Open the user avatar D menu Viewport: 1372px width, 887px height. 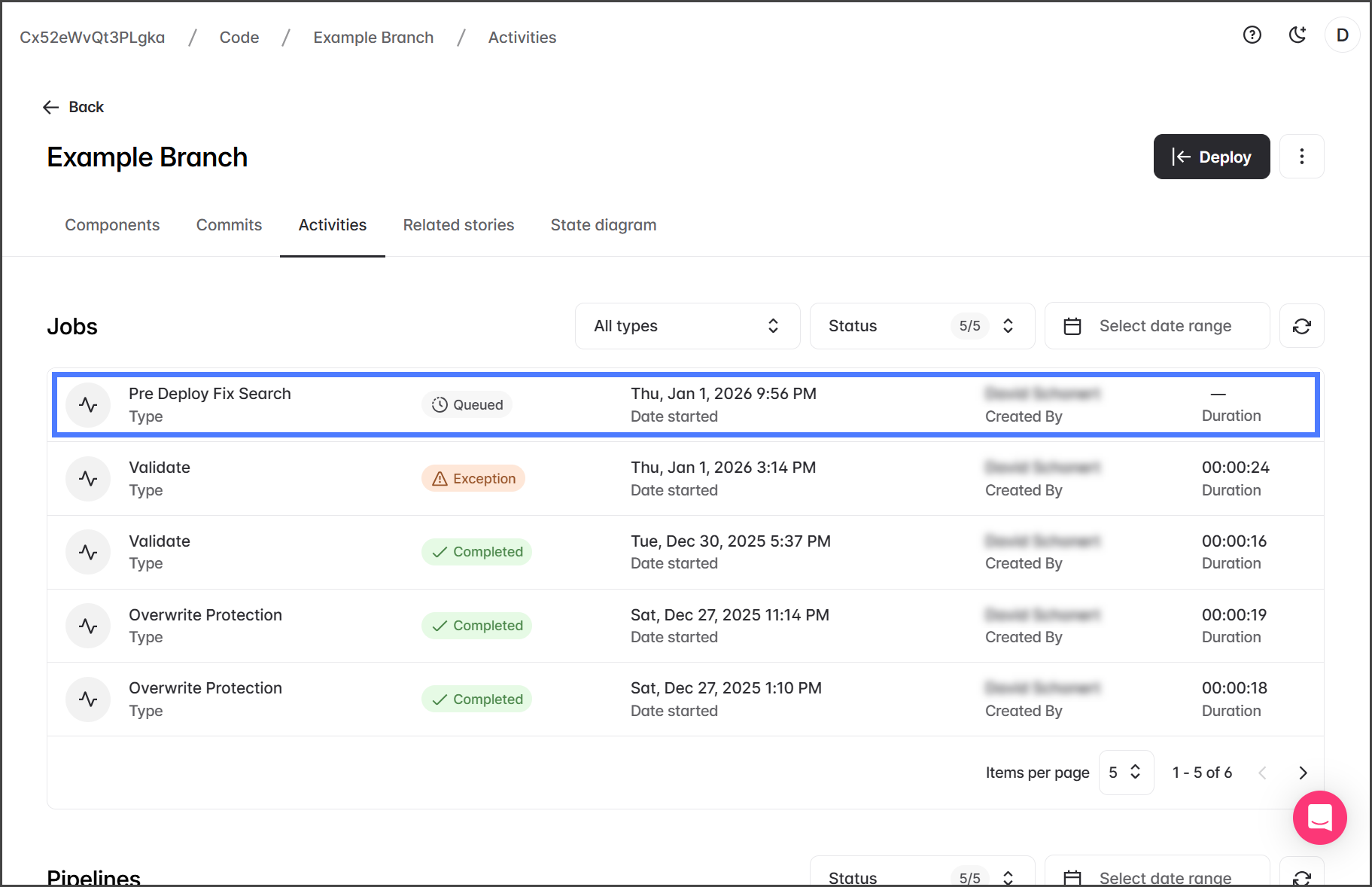tap(1342, 35)
